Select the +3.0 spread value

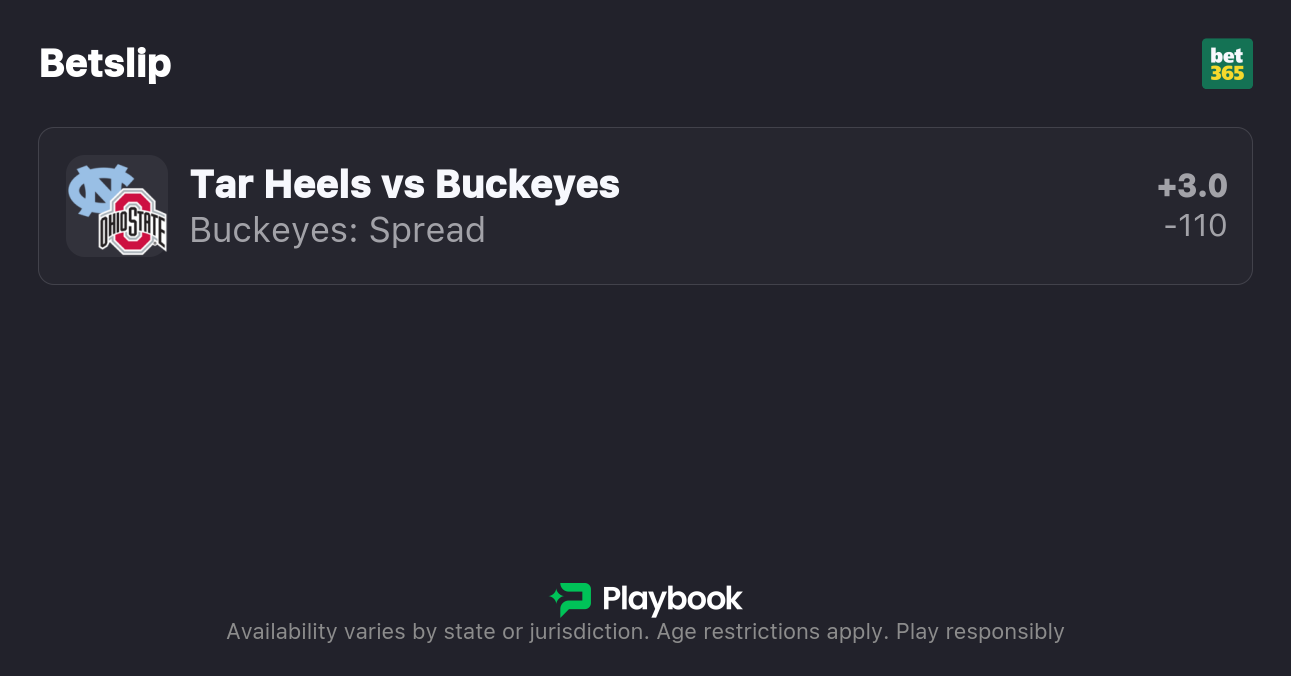coord(1190,185)
